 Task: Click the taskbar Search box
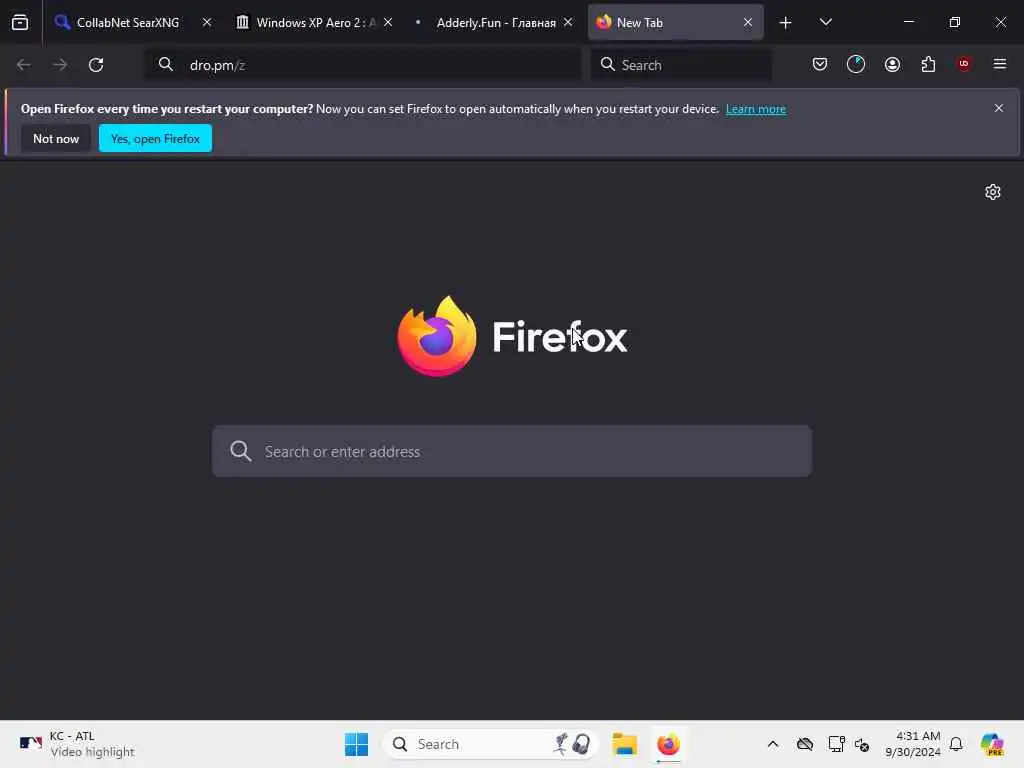(x=491, y=744)
